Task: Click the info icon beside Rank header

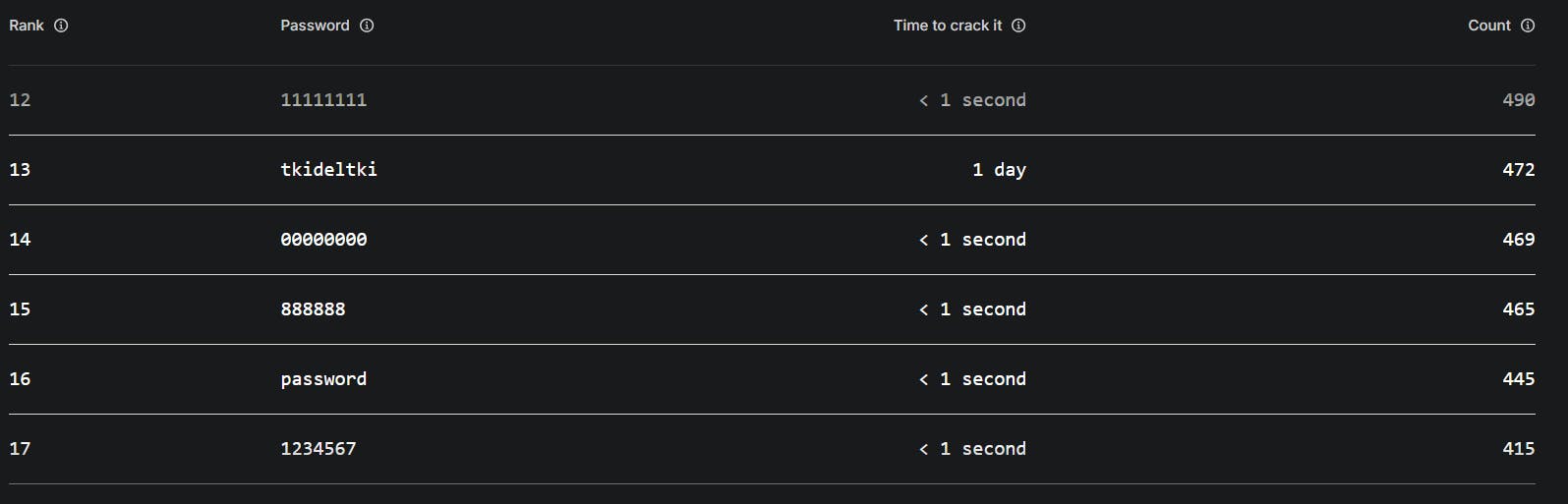Action: (61, 26)
